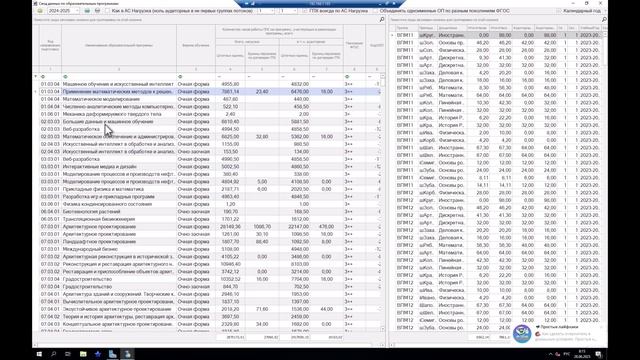Viewport: 640px width, 360px height.
Task: Select row Разработка игр и прикладных программ
Action: 210,197
